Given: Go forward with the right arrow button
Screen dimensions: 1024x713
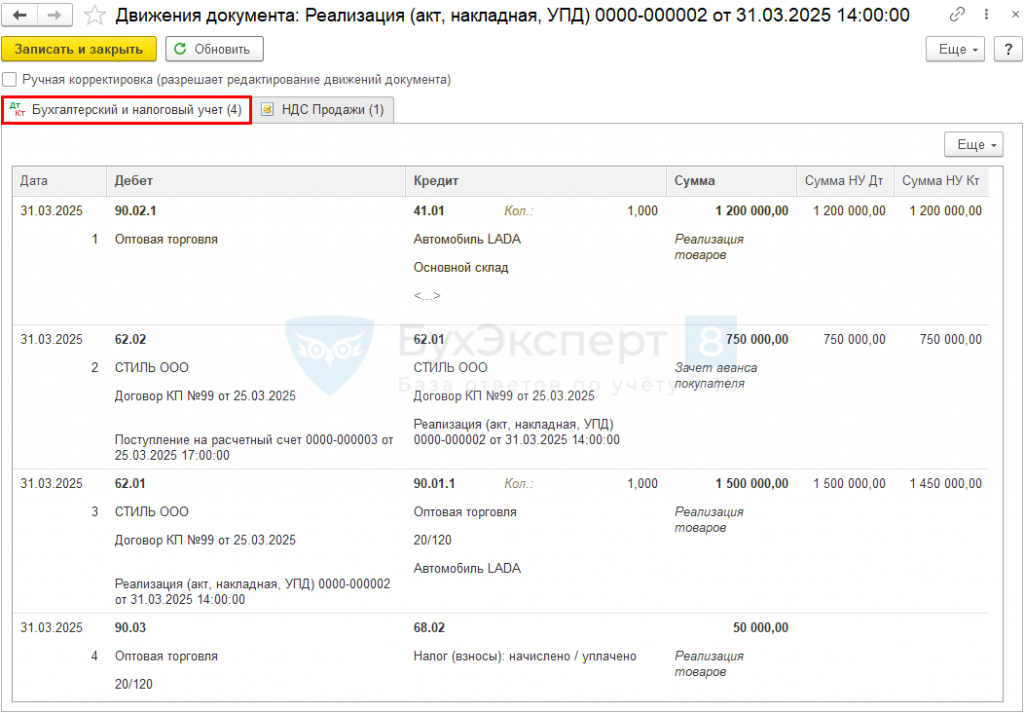Looking at the screenshot, I should (x=55, y=15).
